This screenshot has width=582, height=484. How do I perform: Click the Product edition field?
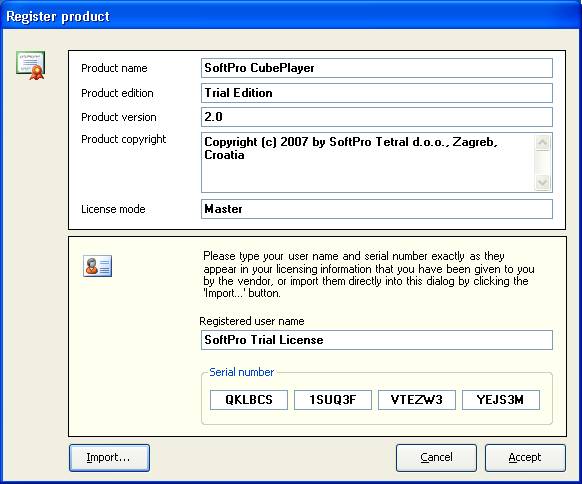pos(377,93)
